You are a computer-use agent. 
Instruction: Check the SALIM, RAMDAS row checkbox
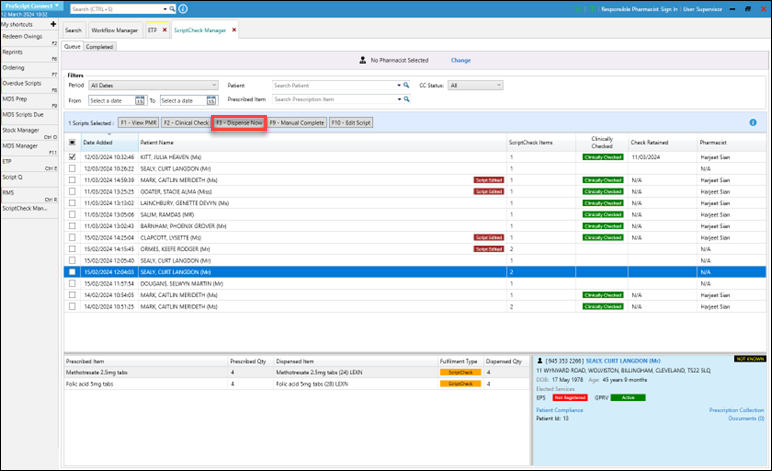click(72, 215)
